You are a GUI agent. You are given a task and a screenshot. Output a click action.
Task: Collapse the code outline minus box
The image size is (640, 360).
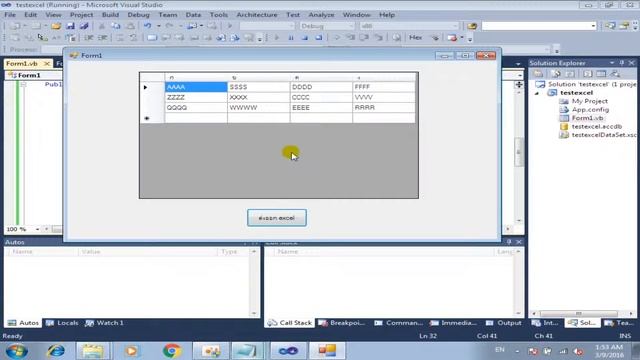pyautogui.click(x=23, y=84)
